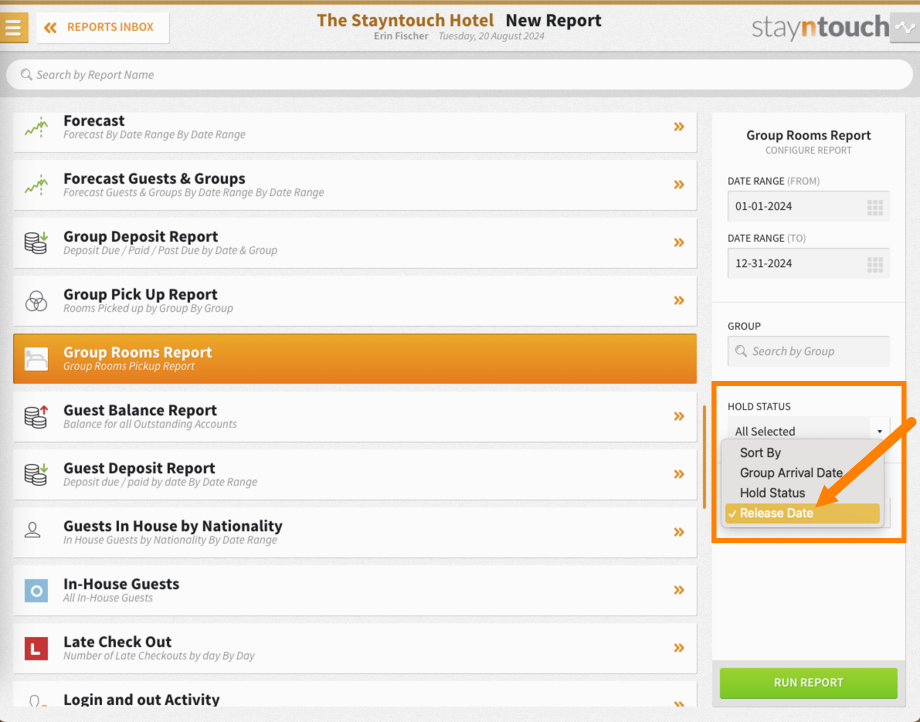Click magnifier icon in Group search
The width and height of the screenshot is (920, 722).
click(x=741, y=351)
